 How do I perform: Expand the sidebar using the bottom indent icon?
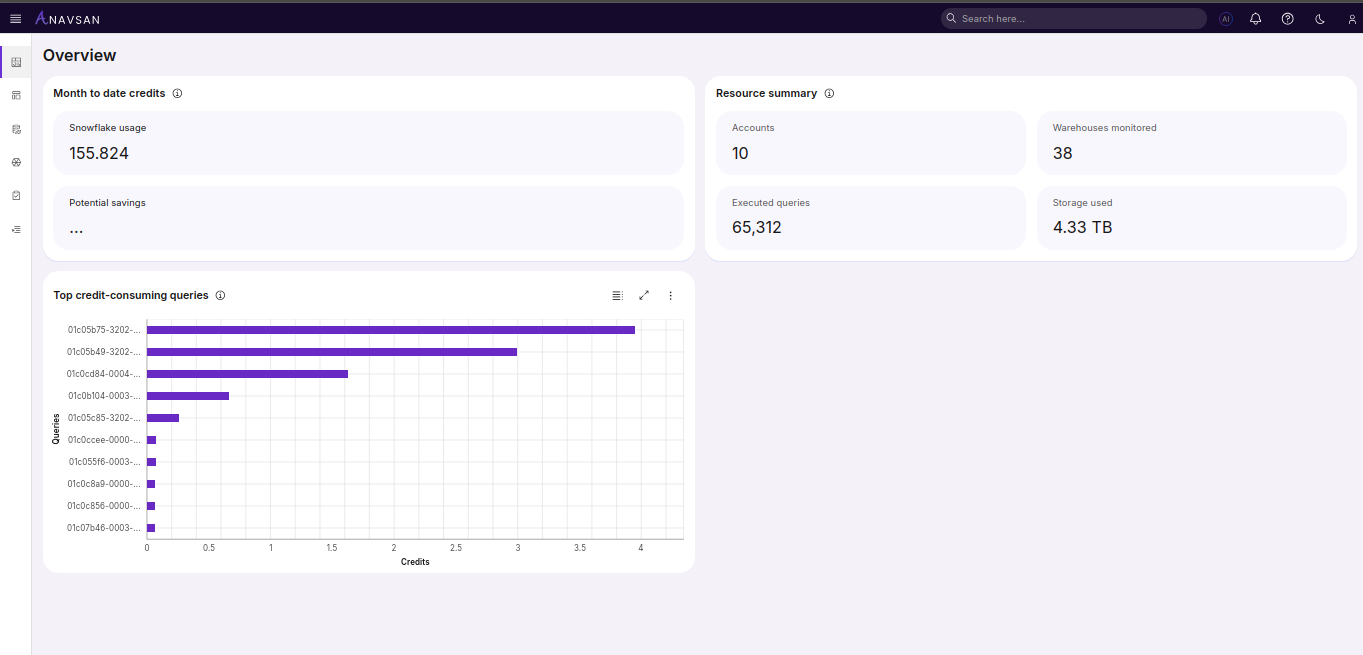pos(16,229)
